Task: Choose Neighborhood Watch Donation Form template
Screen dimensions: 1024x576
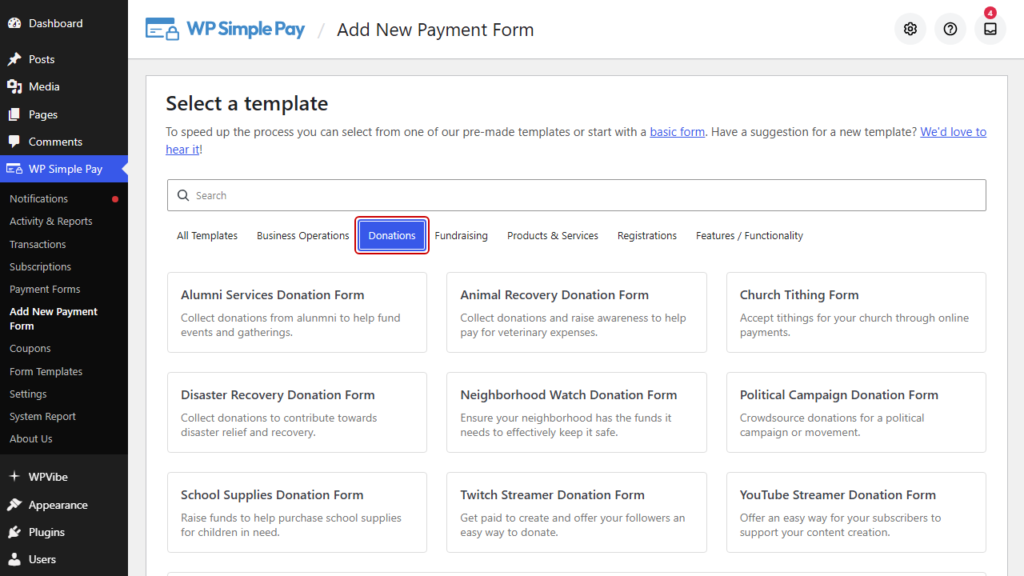Action: coord(577,413)
